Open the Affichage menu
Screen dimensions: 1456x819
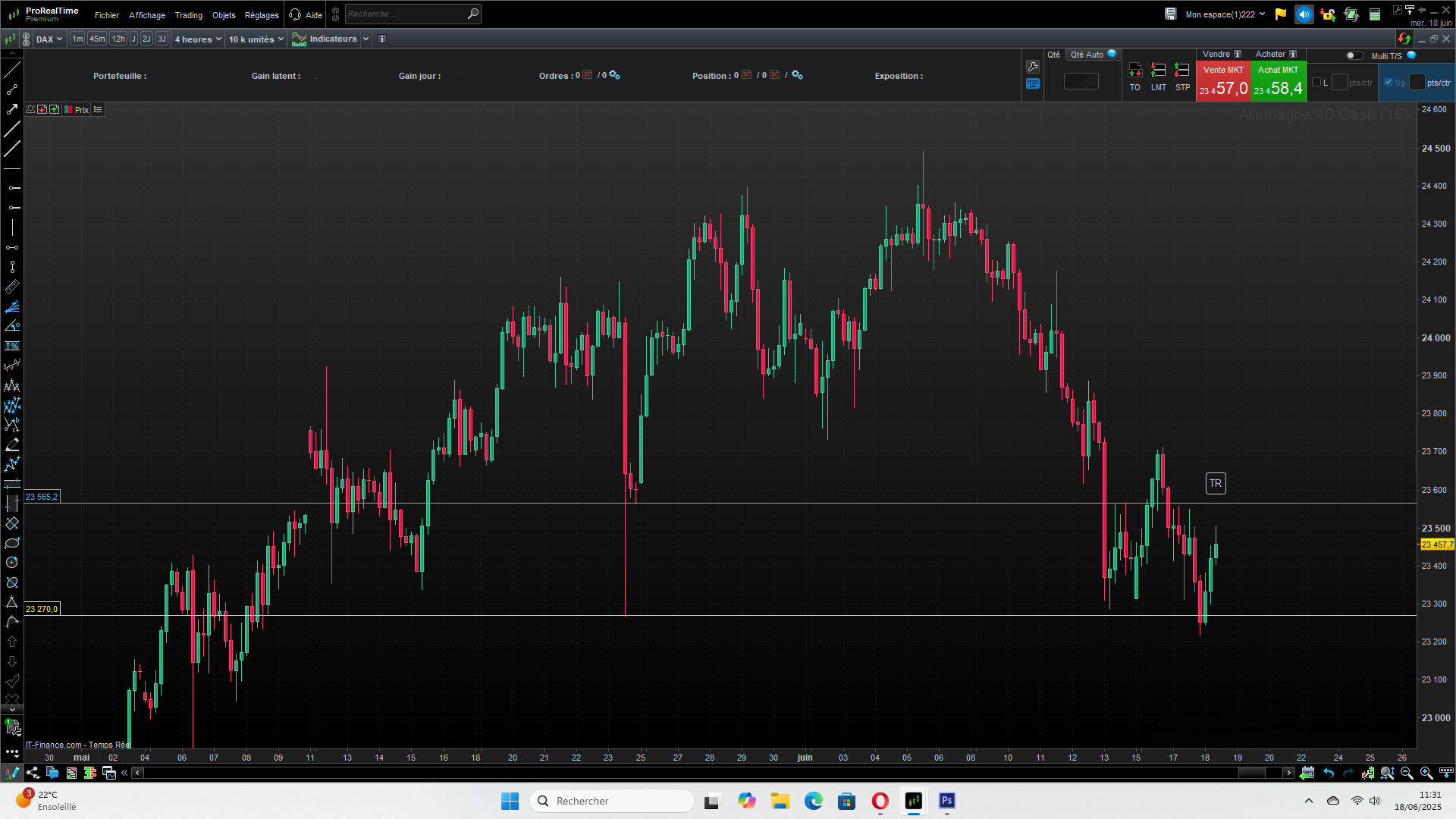[x=146, y=15]
